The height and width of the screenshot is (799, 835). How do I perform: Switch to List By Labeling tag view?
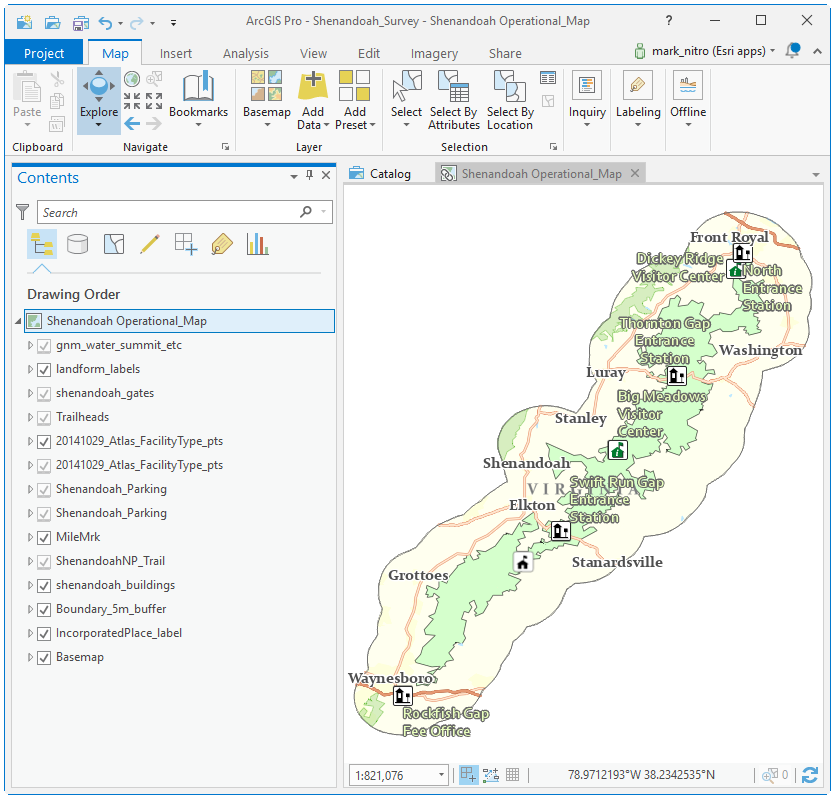(x=222, y=244)
